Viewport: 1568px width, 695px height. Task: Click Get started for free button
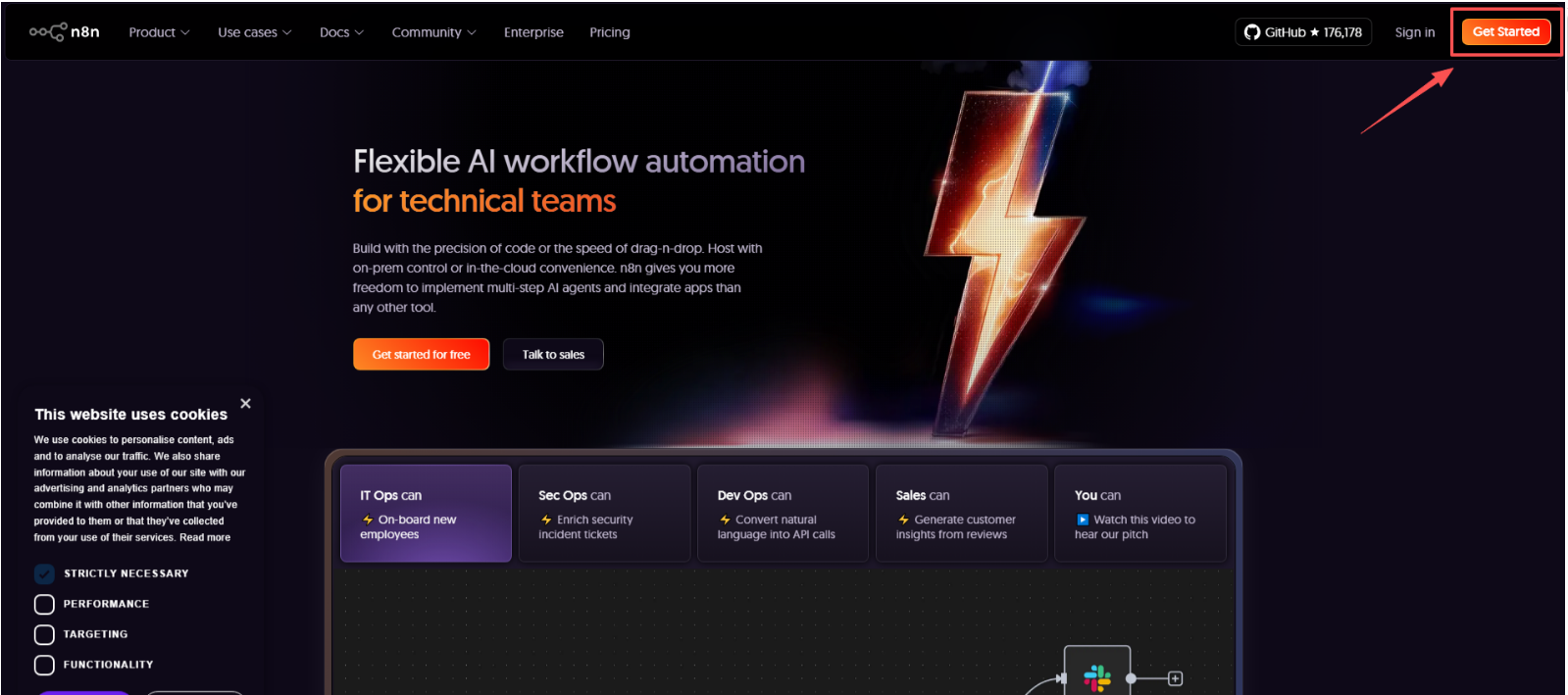tap(422, 354)
